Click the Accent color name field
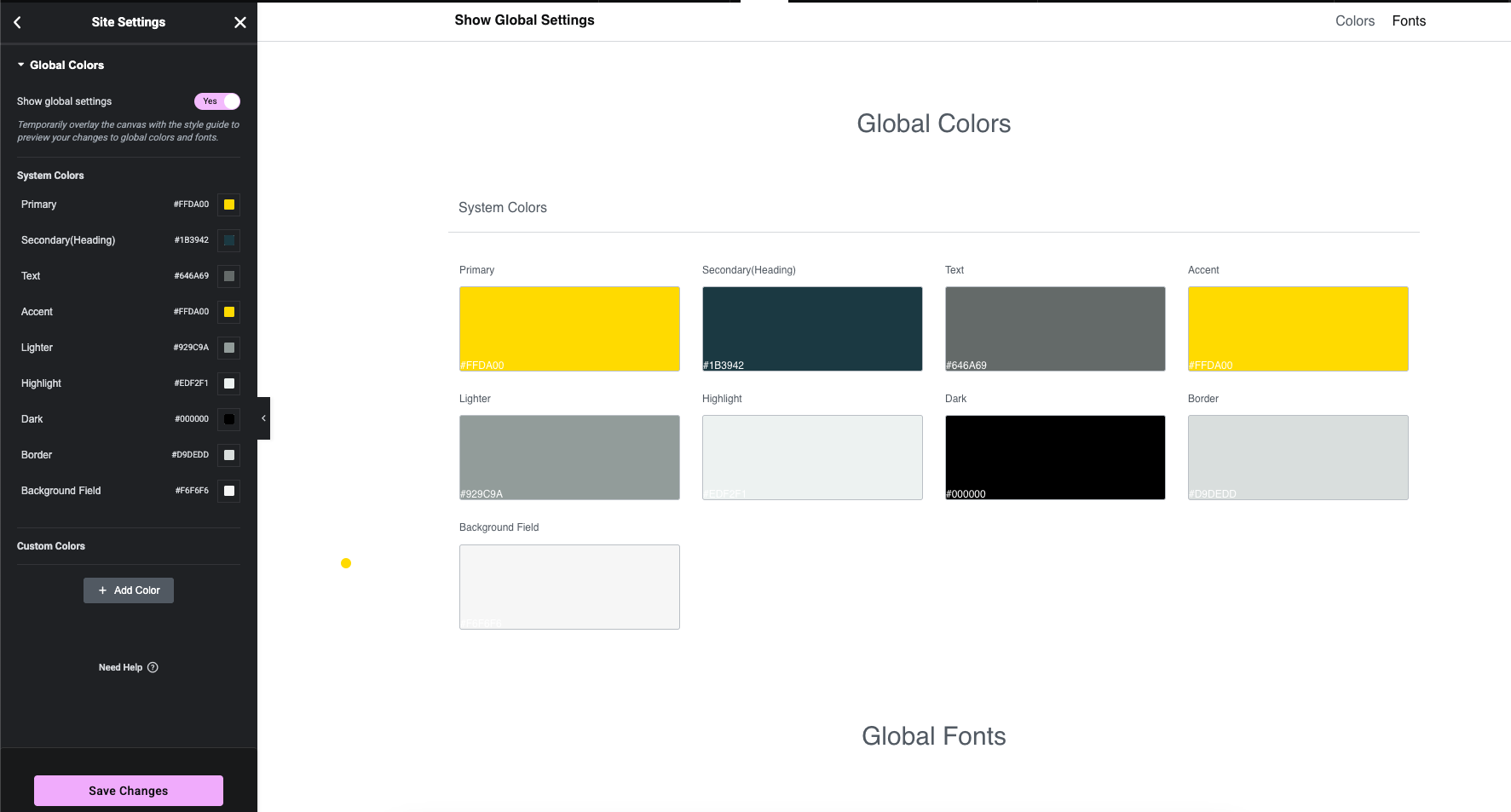The image size is (1511, 812). coord(37,312)
